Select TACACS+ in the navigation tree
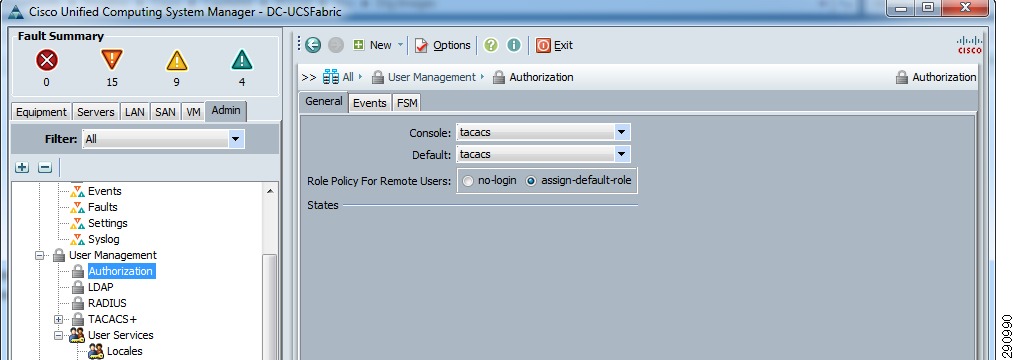This screenshot has height=360, width=1013. 112,319
